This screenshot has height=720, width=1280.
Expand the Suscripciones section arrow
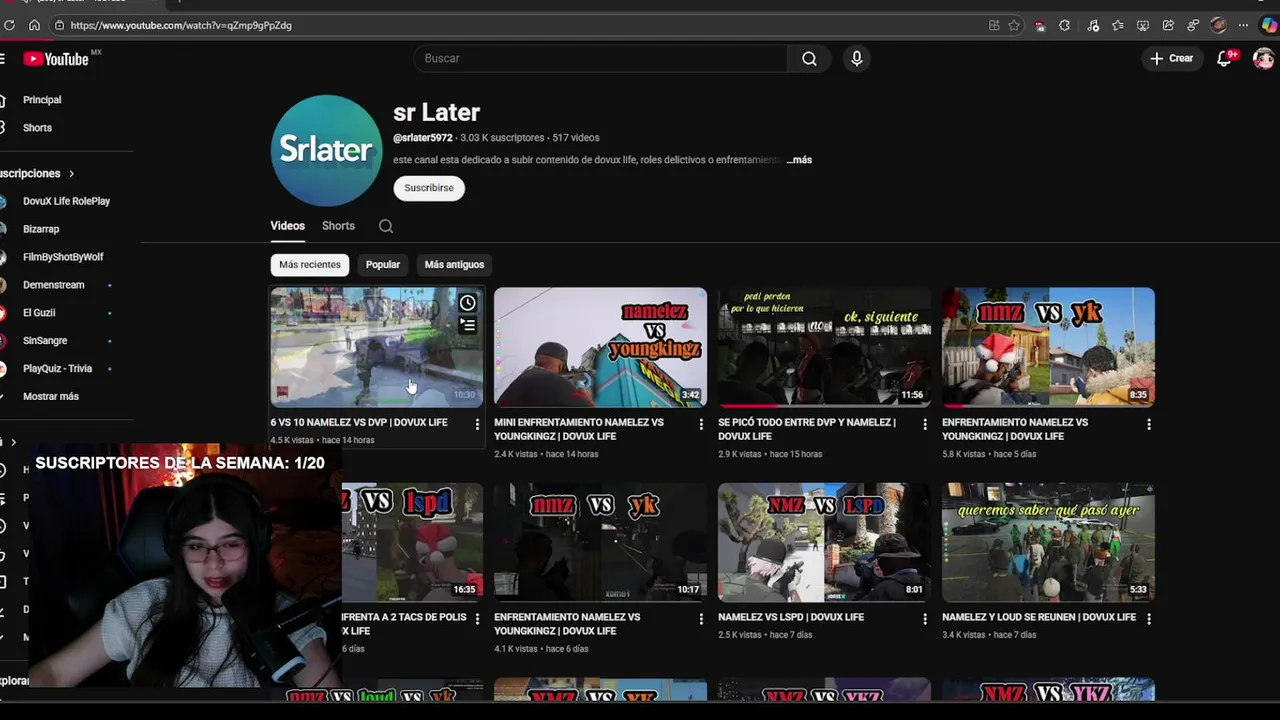click(x=71, y=174)
